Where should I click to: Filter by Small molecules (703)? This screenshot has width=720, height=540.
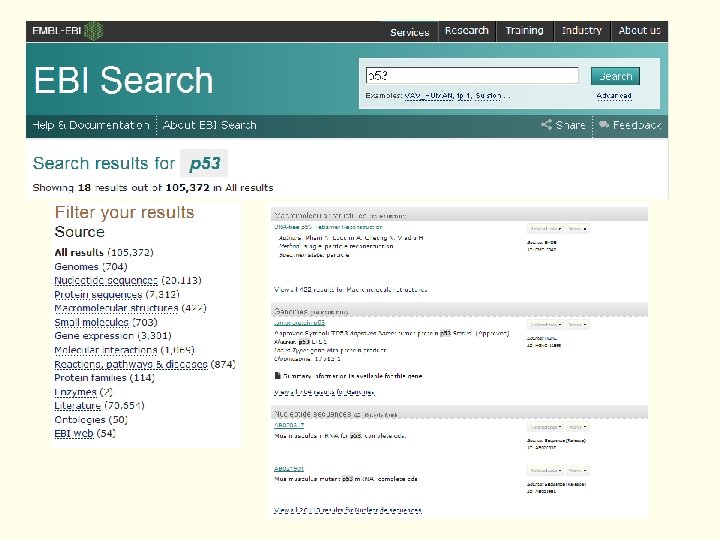point(106,322)
